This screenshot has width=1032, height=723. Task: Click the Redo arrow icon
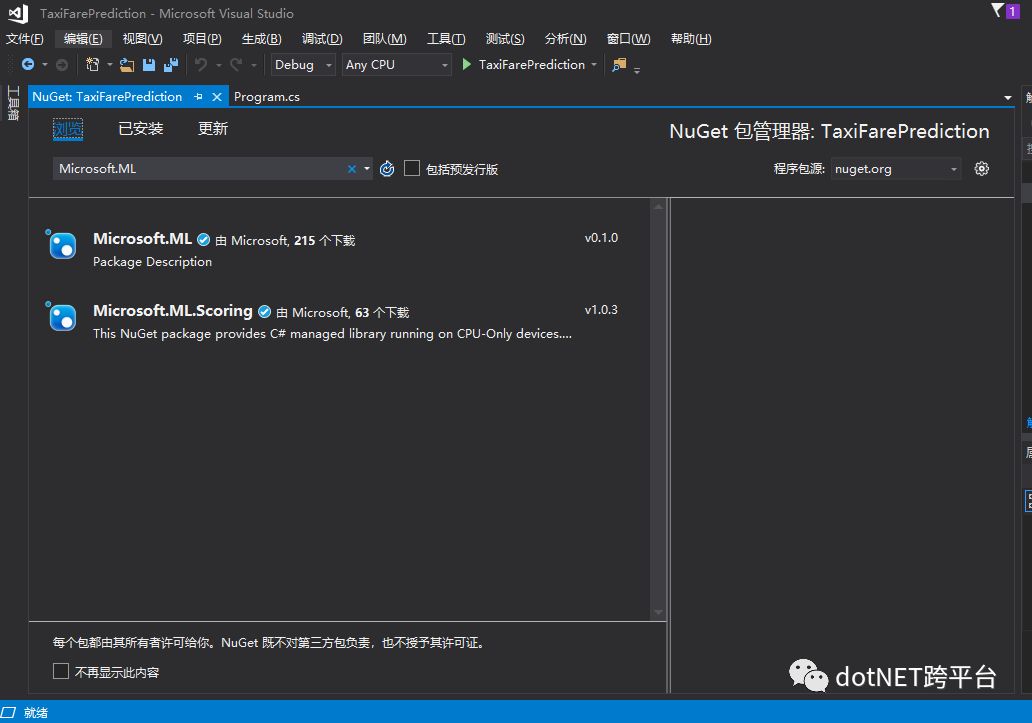[x=236, y=64]
